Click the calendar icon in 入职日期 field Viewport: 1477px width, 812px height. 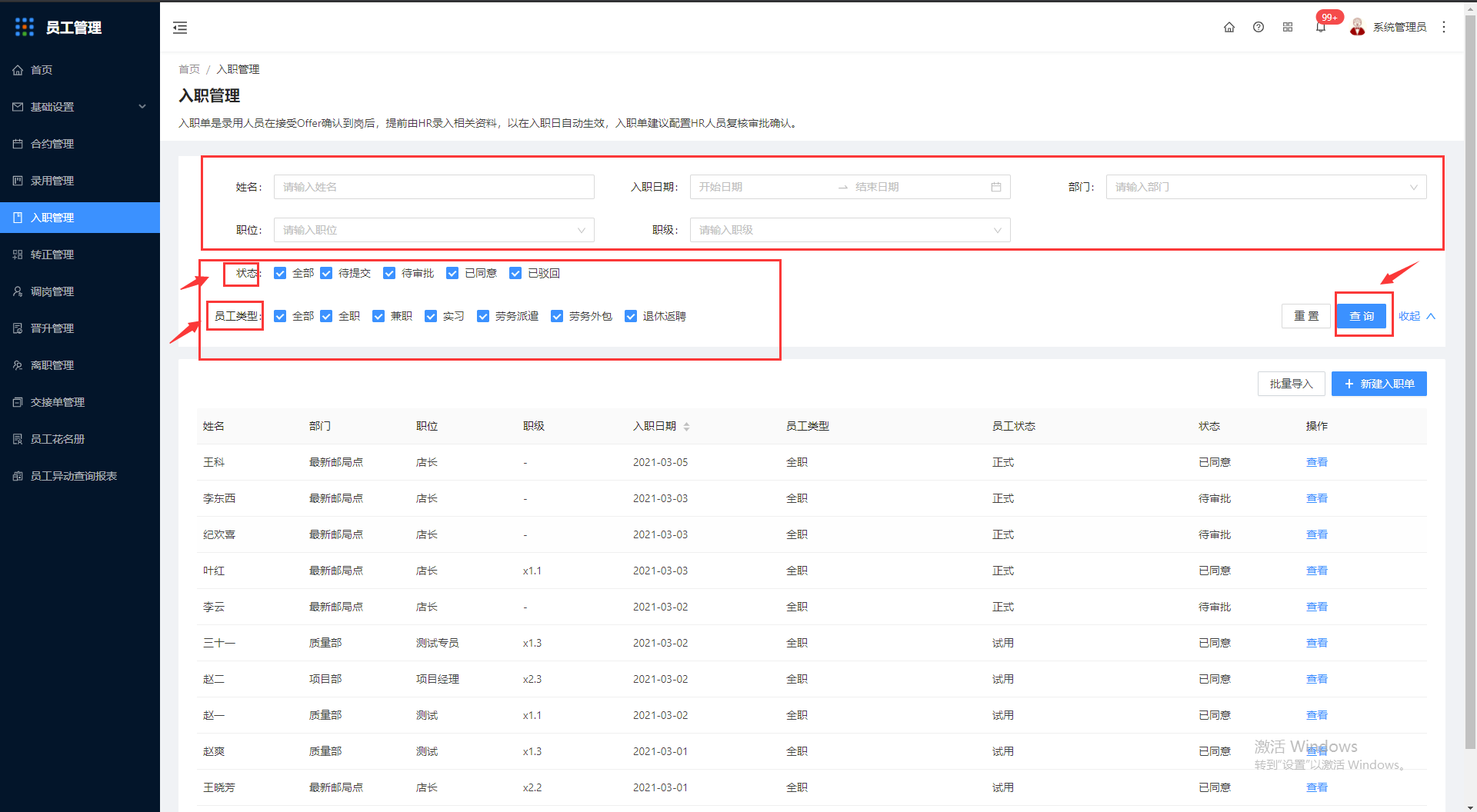point(996,187)
